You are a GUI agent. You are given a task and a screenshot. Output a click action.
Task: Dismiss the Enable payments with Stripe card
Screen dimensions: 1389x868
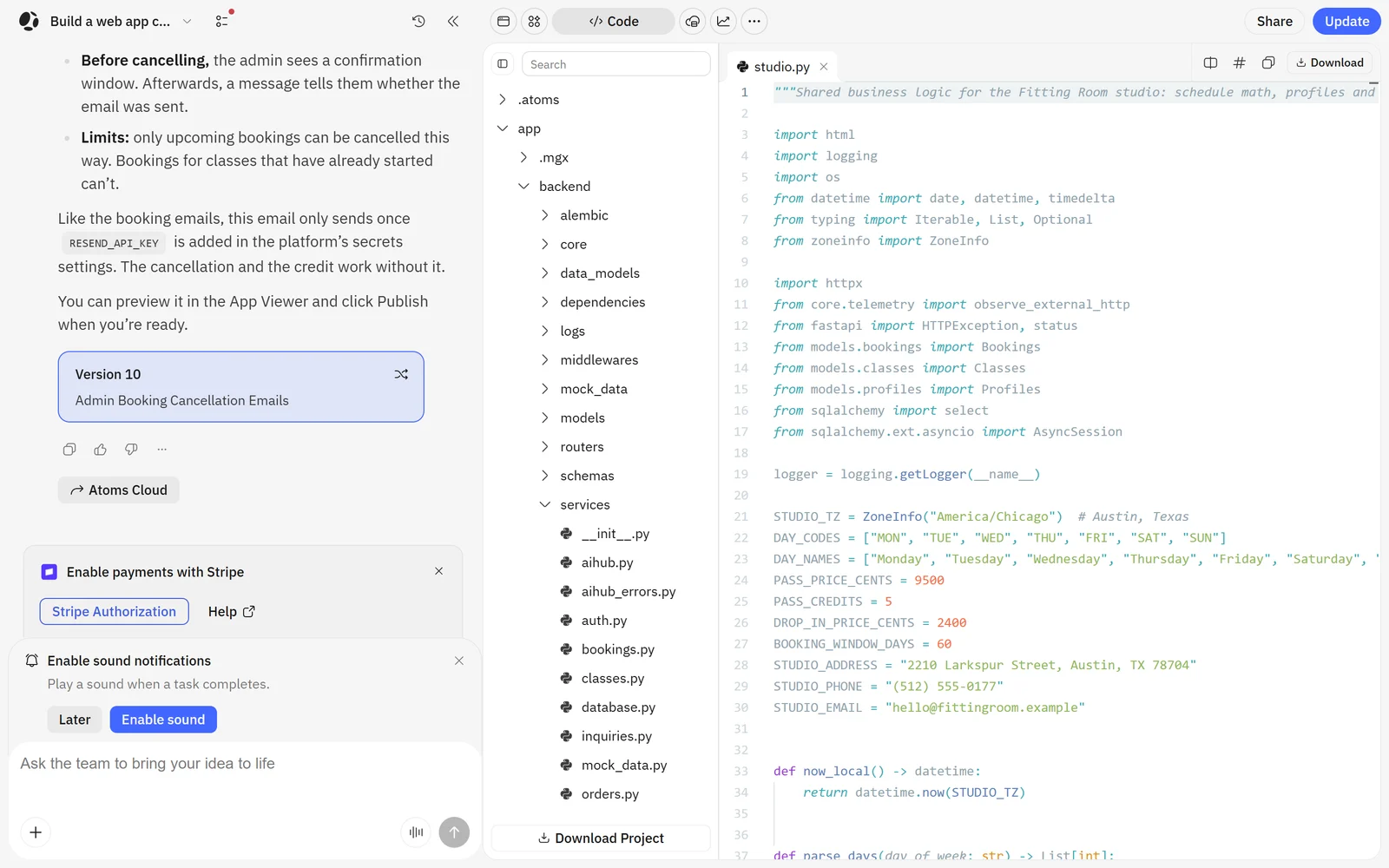coord(439,571)
